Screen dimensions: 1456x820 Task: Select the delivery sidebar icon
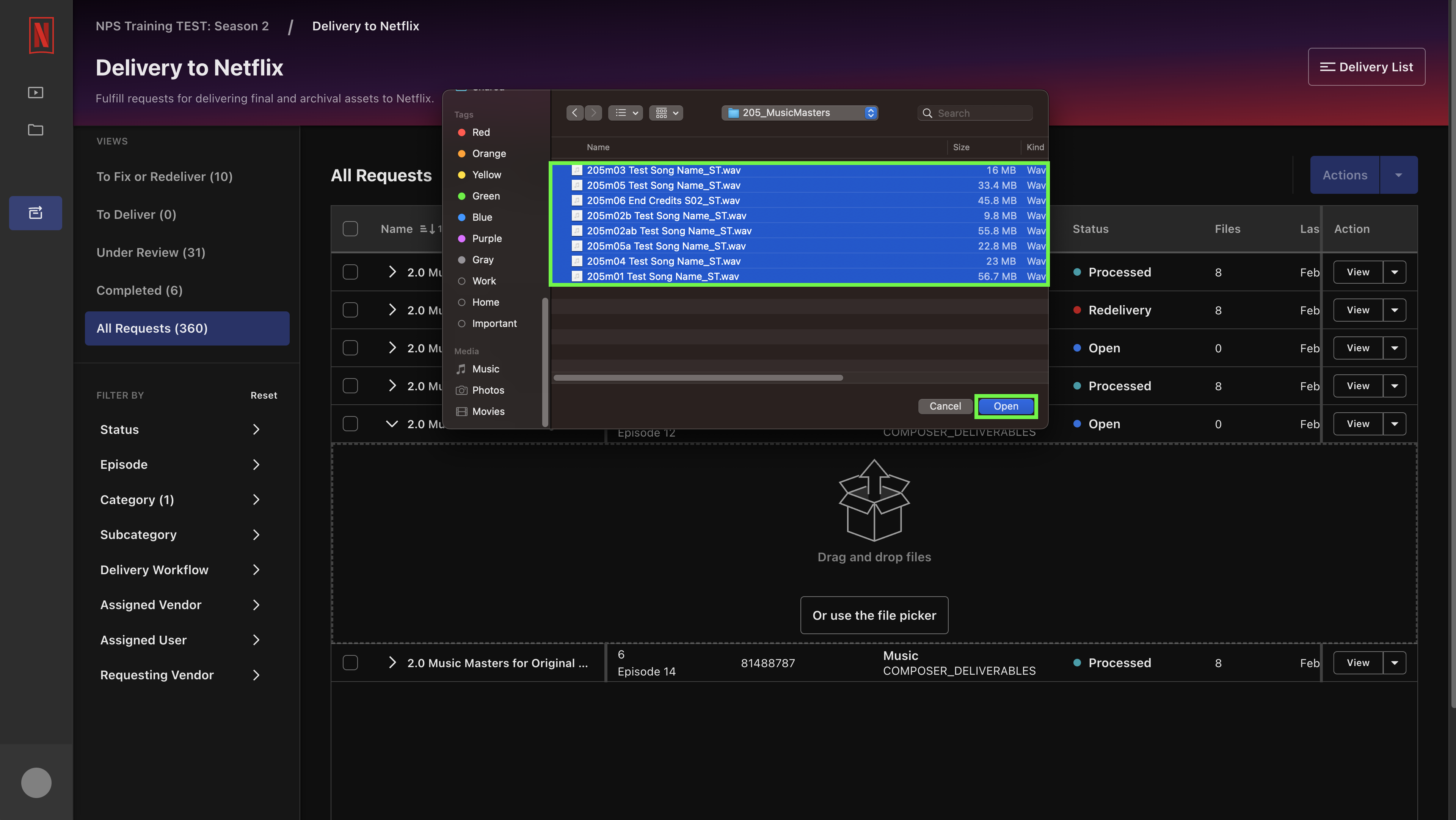[36, 213]
